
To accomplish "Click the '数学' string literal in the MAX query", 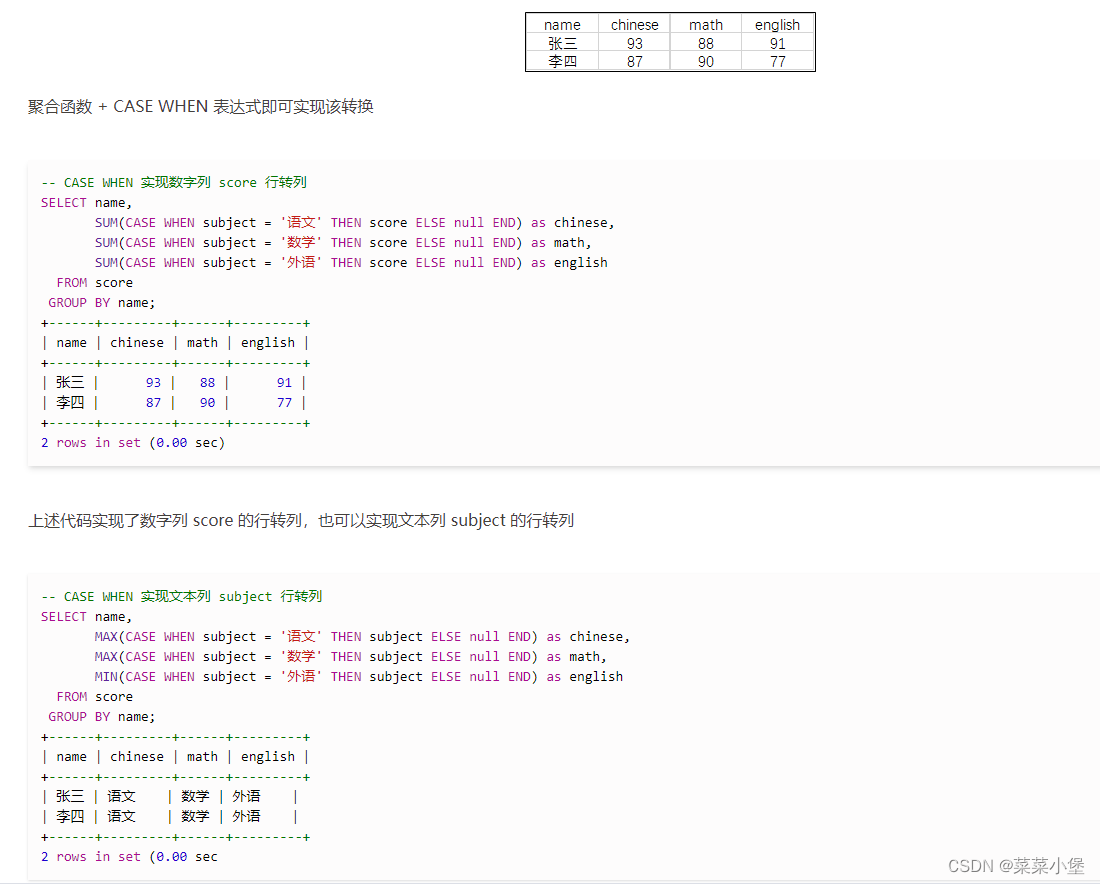I will pyautogui.click(x=302, y=657).
